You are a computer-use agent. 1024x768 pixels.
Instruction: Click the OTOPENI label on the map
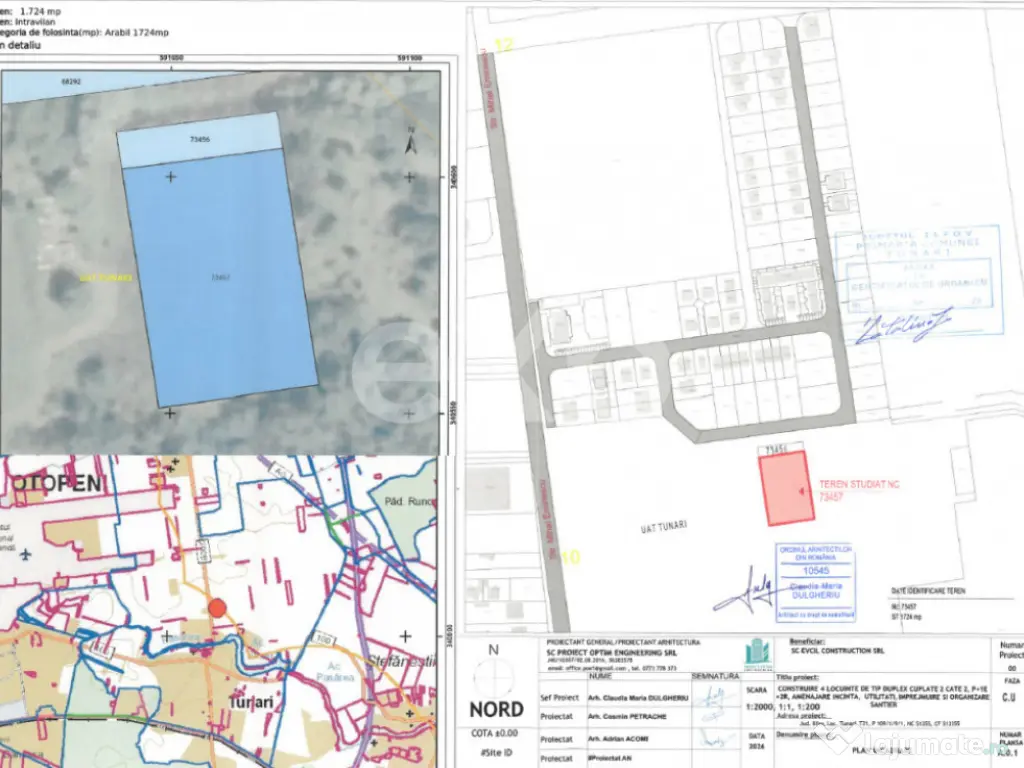click(x=55, y=484)
